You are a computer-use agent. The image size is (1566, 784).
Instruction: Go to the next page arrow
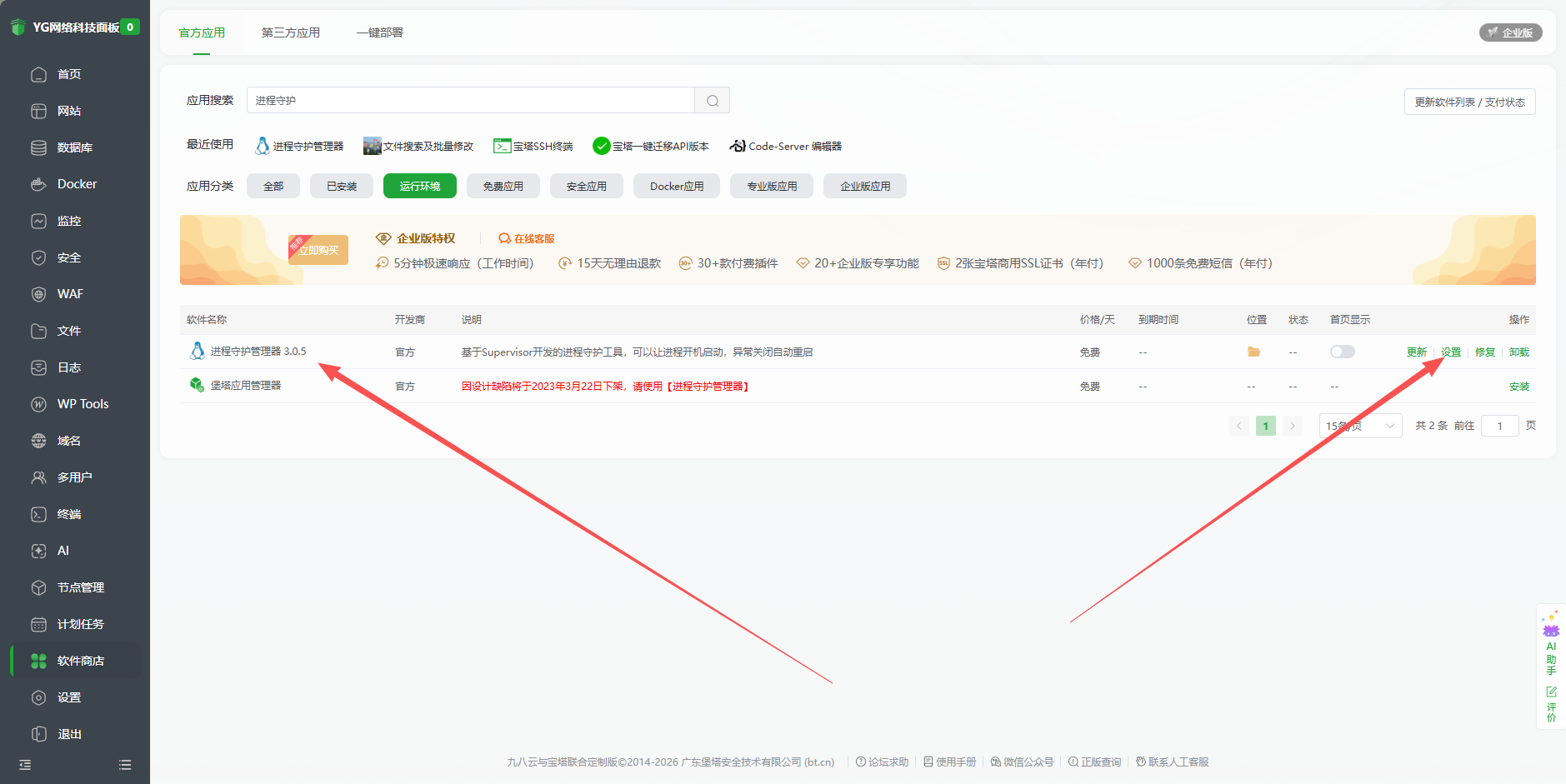1293,426
